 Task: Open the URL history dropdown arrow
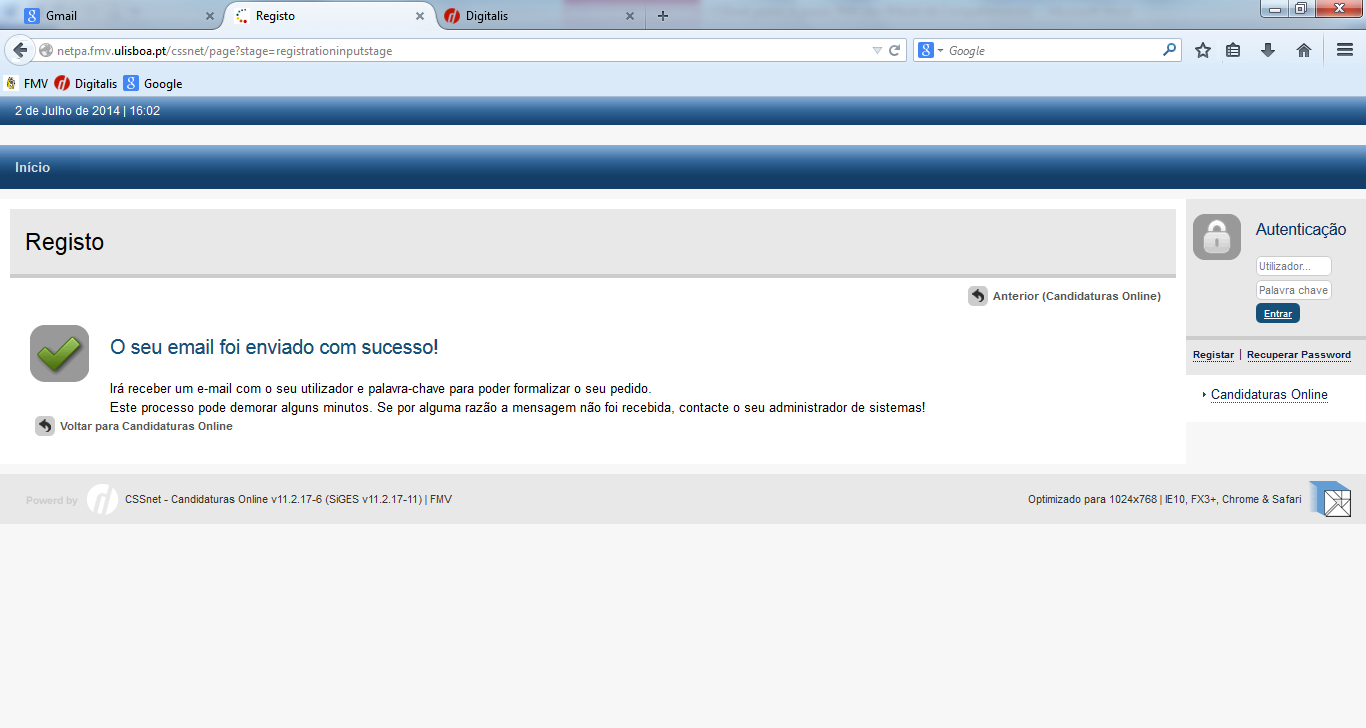point(877,50)
